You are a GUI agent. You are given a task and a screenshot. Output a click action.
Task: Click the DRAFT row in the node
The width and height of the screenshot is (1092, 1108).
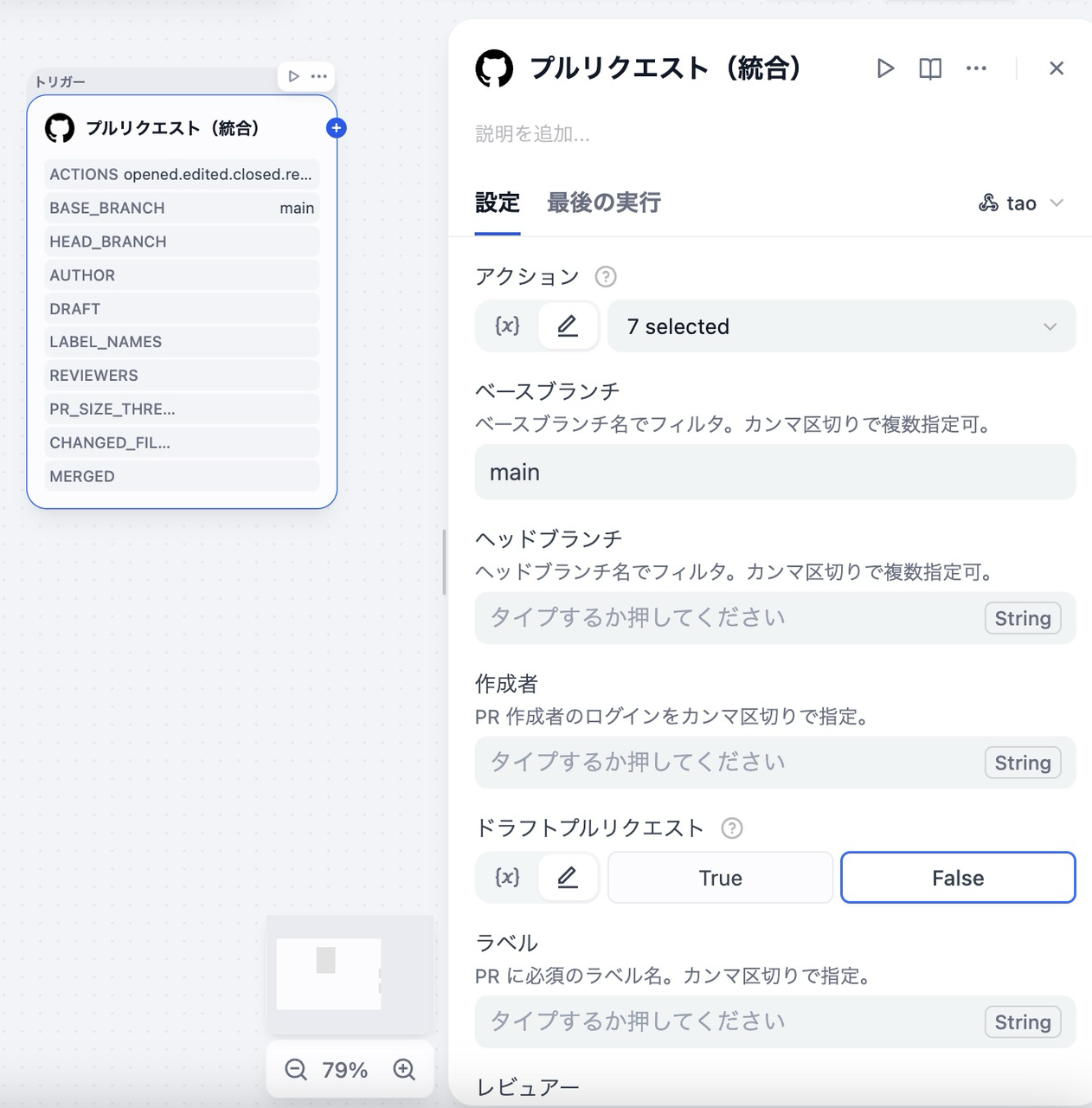tap(182, 309)
